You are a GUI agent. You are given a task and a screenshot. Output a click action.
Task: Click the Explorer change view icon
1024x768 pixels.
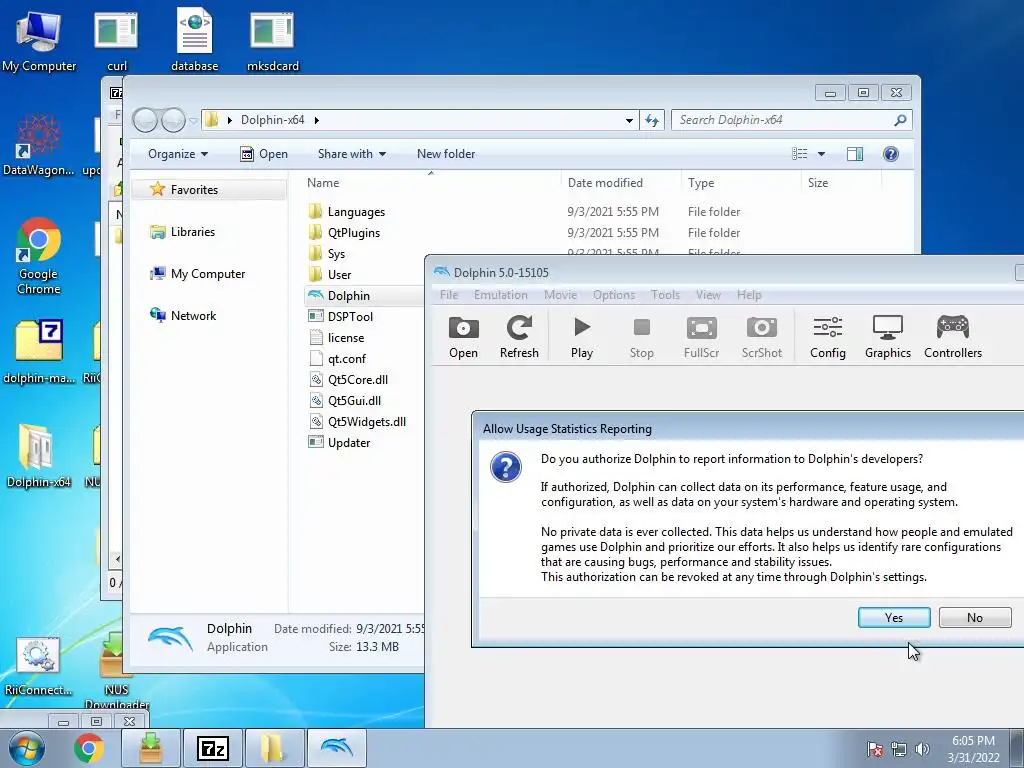click(x=799, y=153)
